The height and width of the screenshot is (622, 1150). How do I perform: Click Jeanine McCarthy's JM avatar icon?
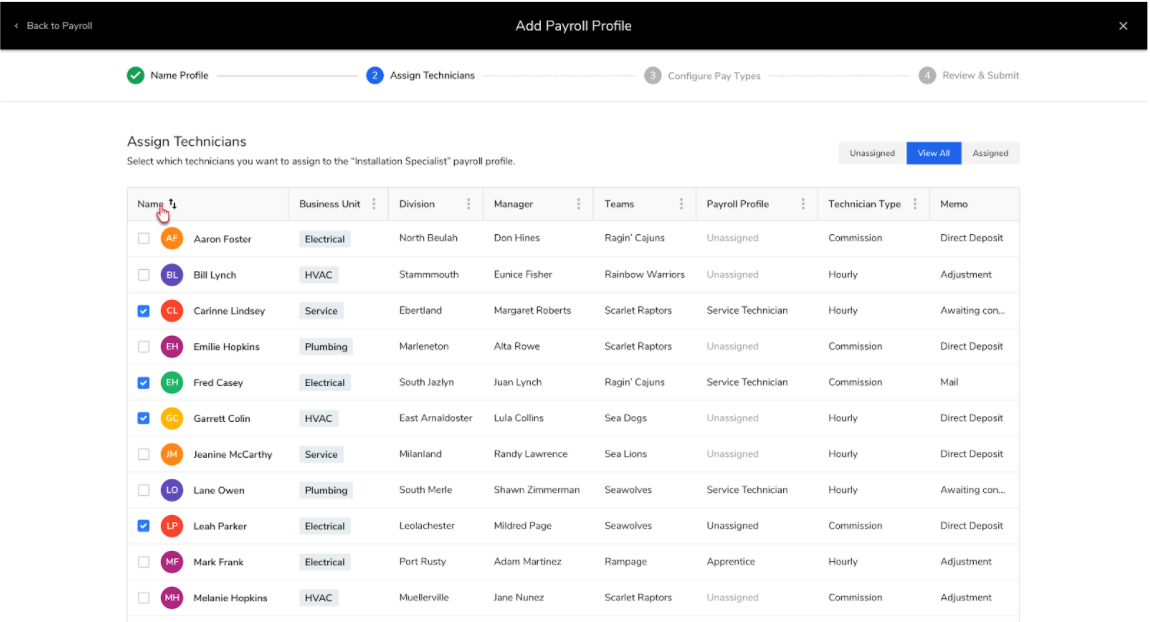coord(172,454)
